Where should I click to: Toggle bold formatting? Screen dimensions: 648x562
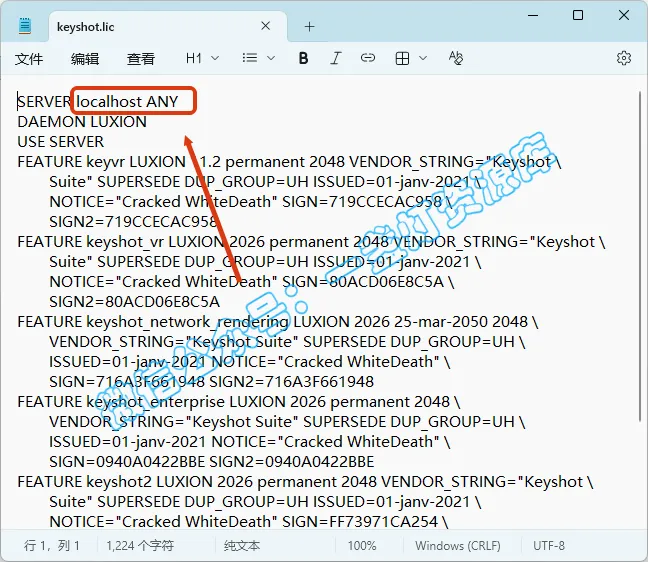pyautogui.click(x=303, y=58)
